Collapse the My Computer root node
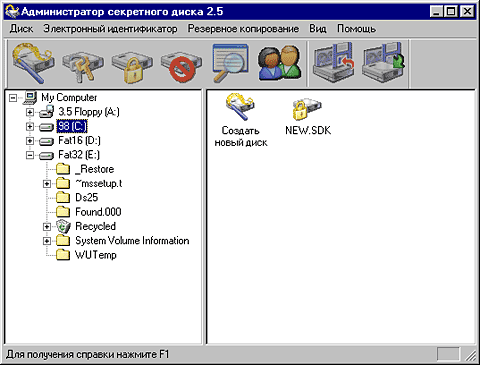The width and height of the screenshot is (480, 365). (13, 98)
